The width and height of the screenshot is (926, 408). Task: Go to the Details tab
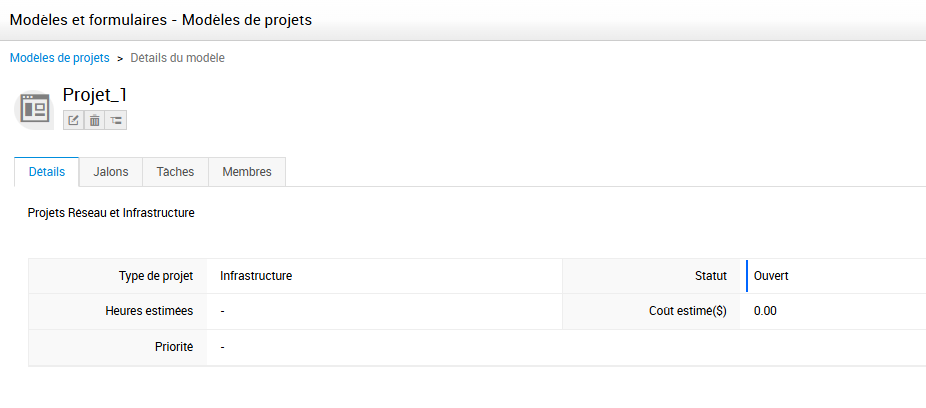(47, 172)
